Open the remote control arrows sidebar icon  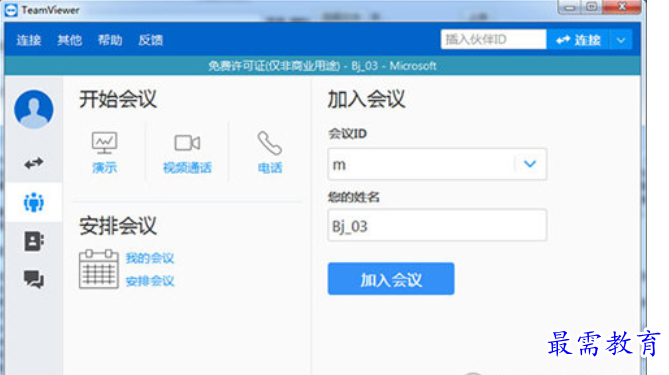click(34, 163)
